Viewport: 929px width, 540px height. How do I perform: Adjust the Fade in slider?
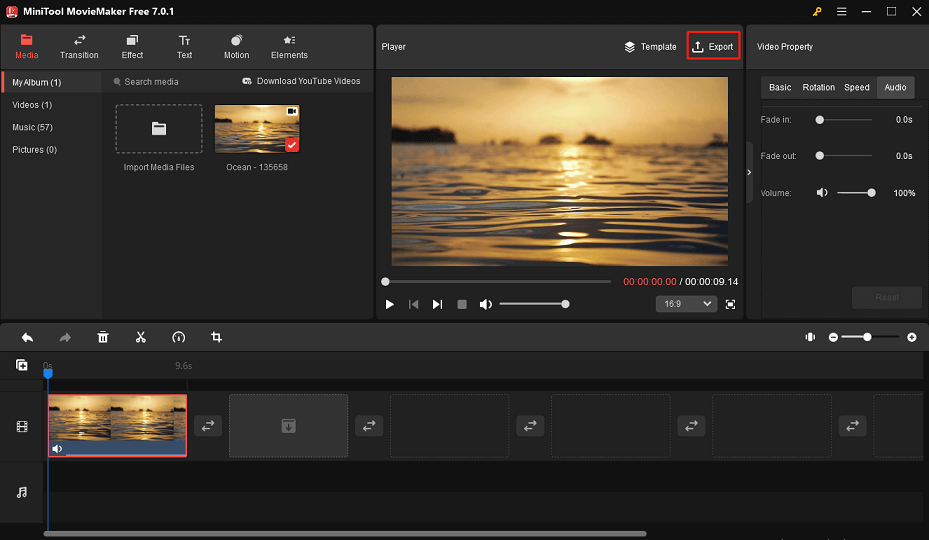pos(845,120)
